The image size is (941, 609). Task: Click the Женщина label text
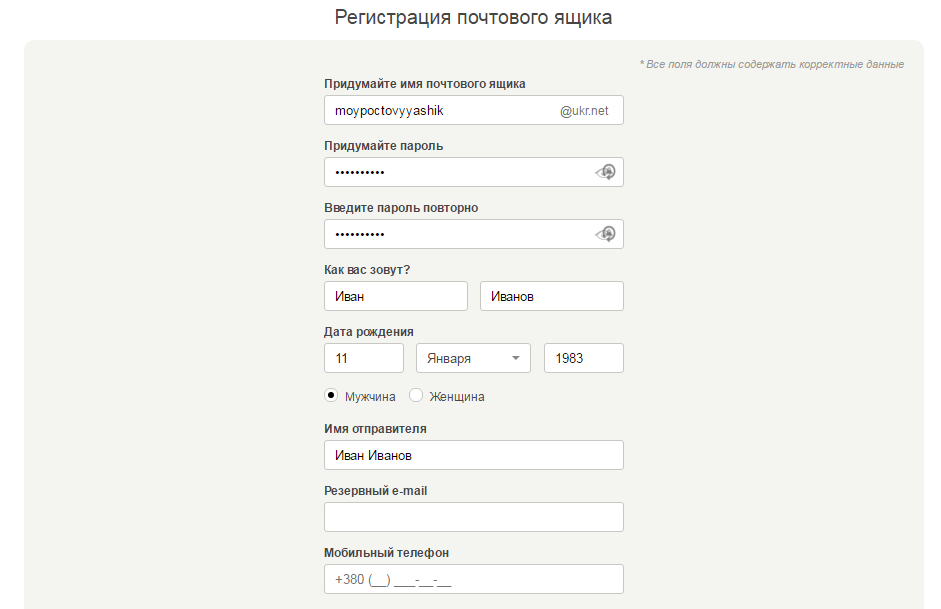click(457, 397)
